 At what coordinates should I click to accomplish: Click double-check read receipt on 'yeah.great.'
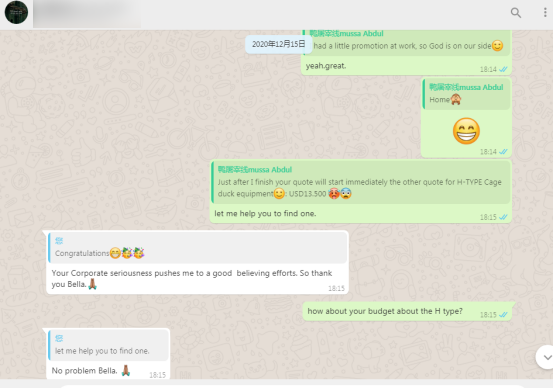tap(503, 69)
